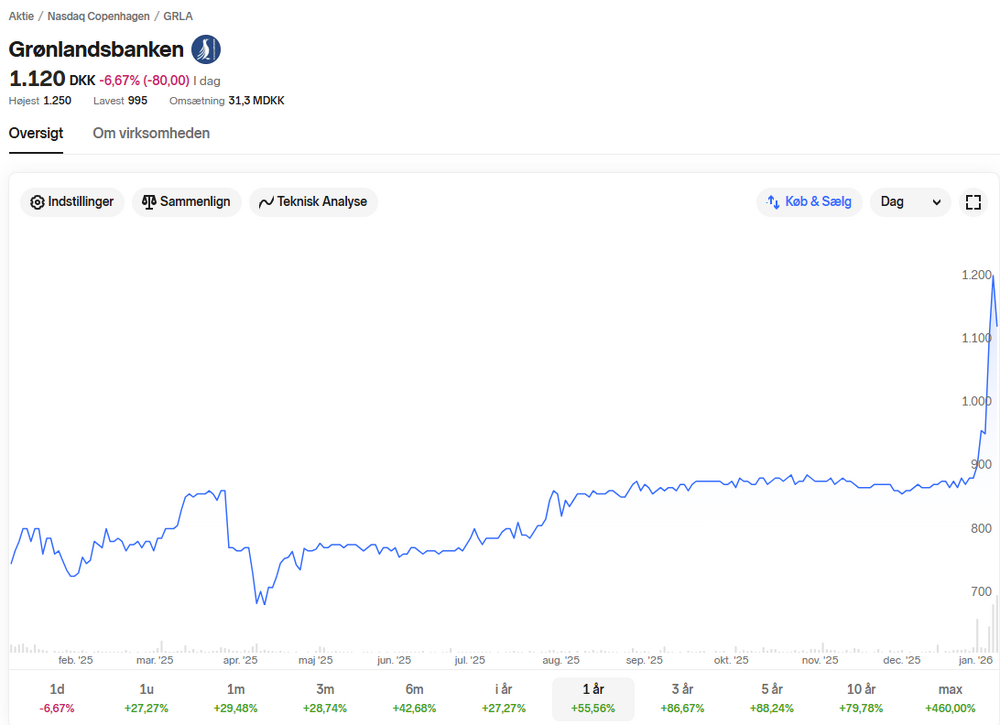Image resolution: width=1000 pixels, height=725 pixels.
Task: Open Teknisk Analyse chart tool
Action: point(313,202)
